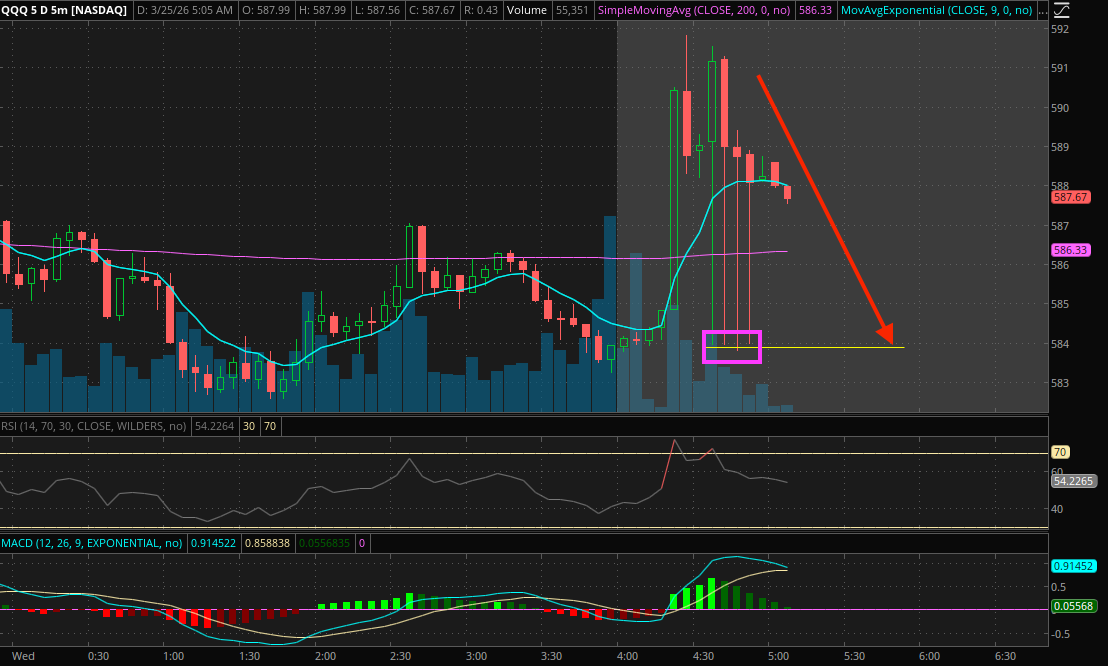Click the 5:30 time axis label
Image resolution: width=1108 pixels, height=666 pixels.
854,656
